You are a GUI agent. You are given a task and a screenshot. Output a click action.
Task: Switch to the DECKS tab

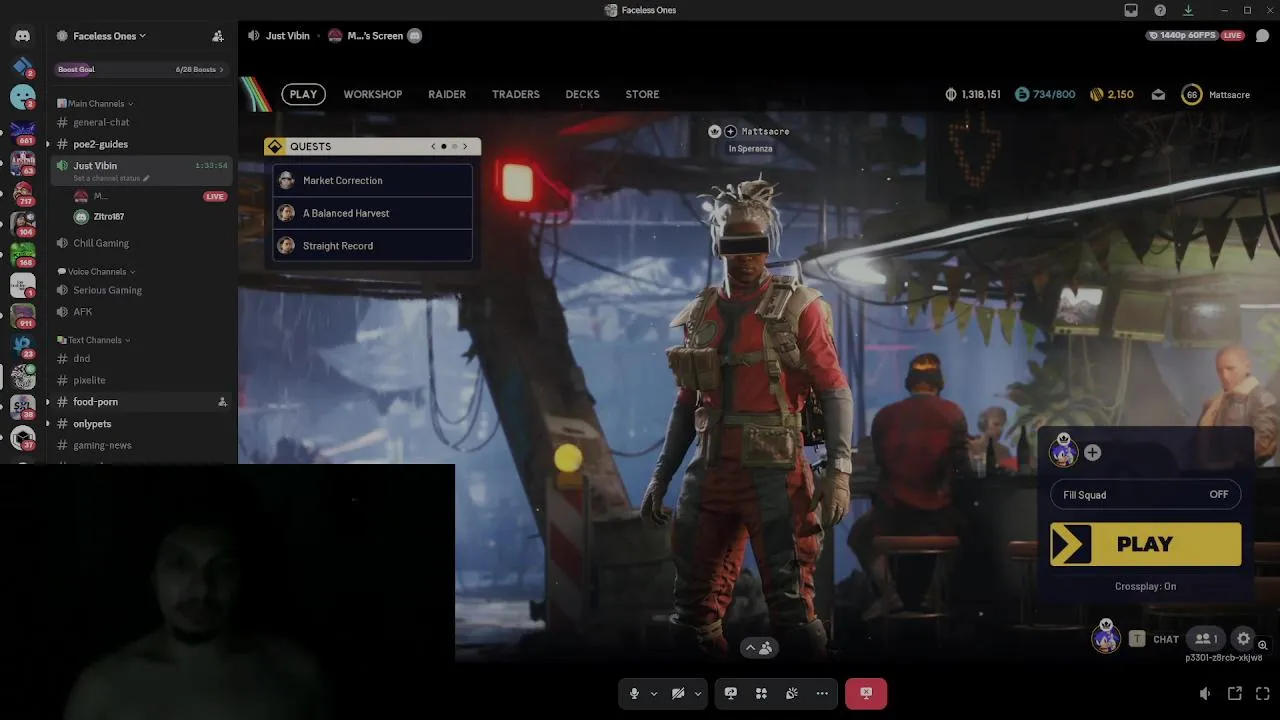[582, 94]
